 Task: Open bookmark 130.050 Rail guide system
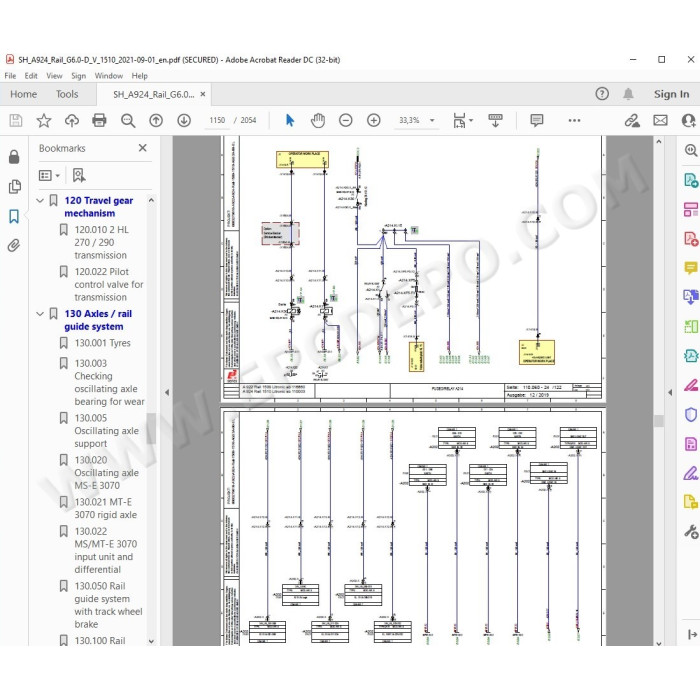pos(108,605)
